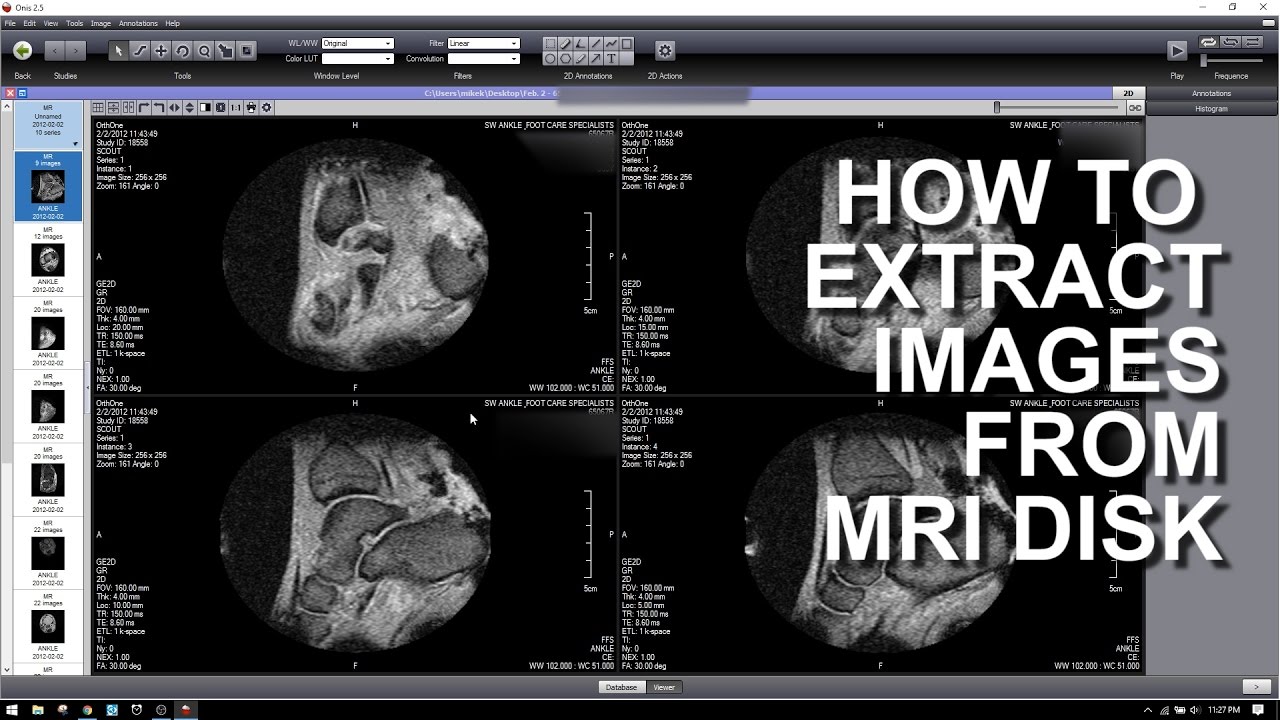Viewport: 1280px width, 720px height.
Task: Invert image contrast in viewer toolbar
Action: 205,107
